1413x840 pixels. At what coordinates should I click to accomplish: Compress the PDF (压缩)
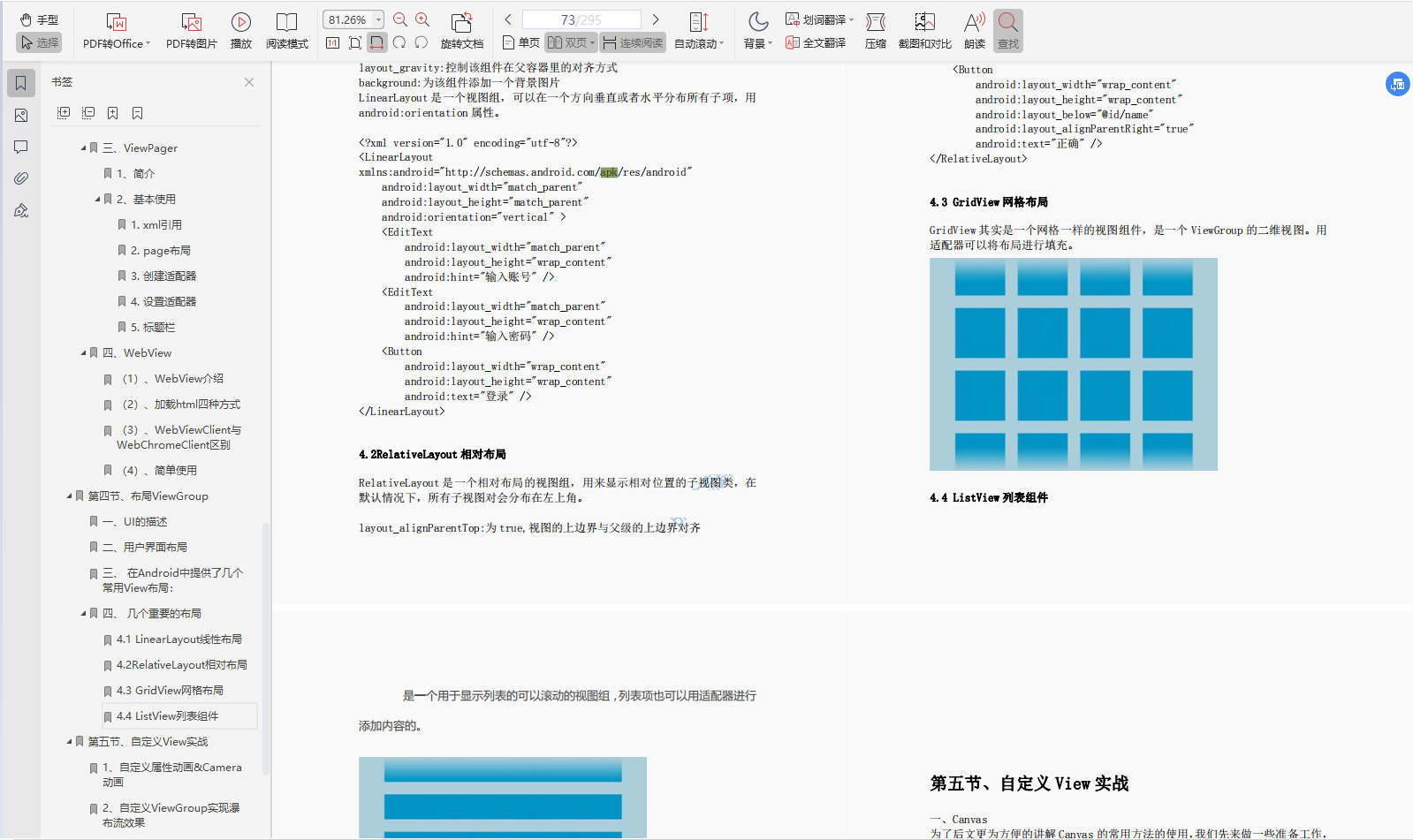pyautogui.click(x=876, y=31)
